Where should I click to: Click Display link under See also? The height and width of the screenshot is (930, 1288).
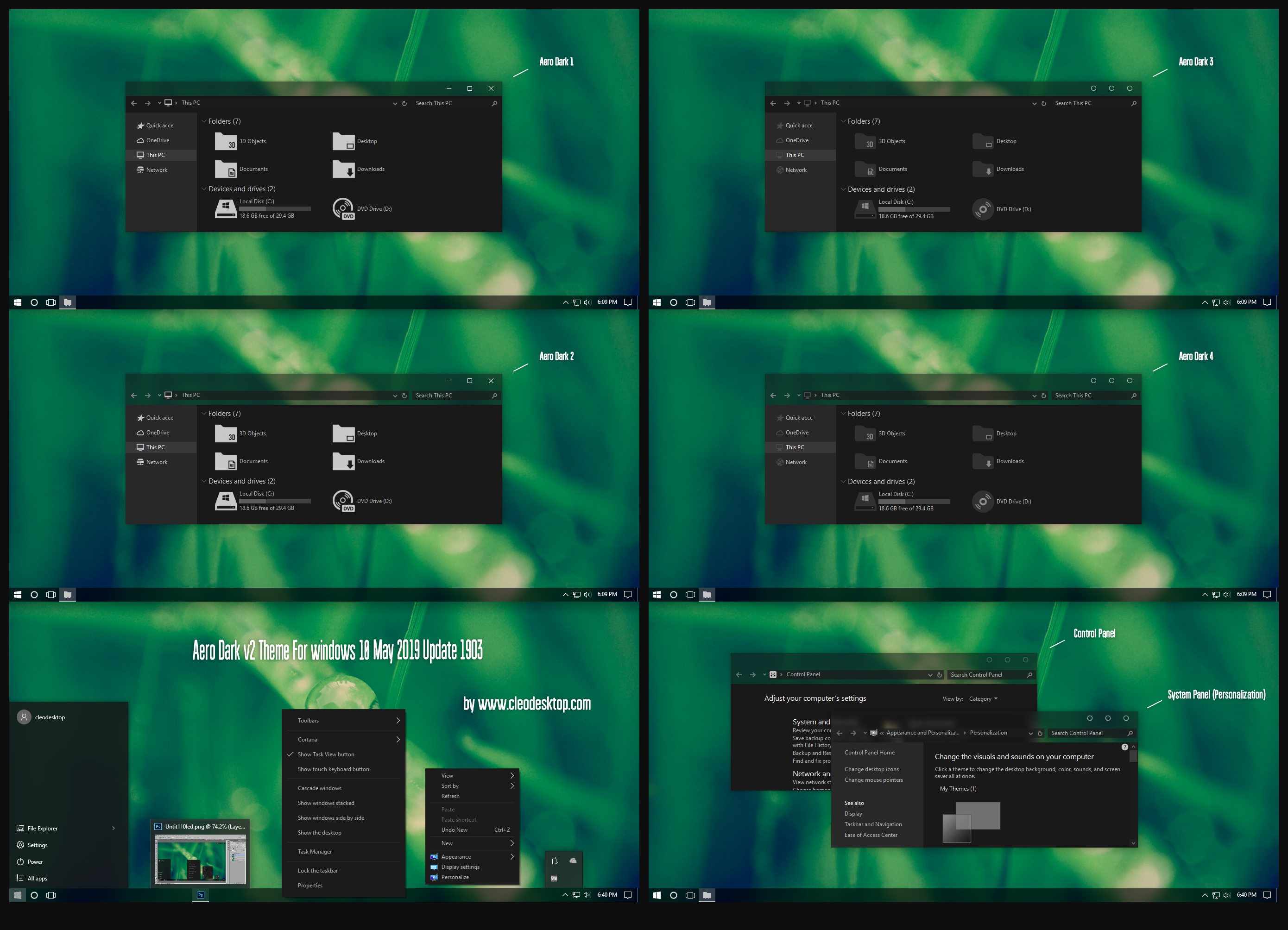pos(853,814)
